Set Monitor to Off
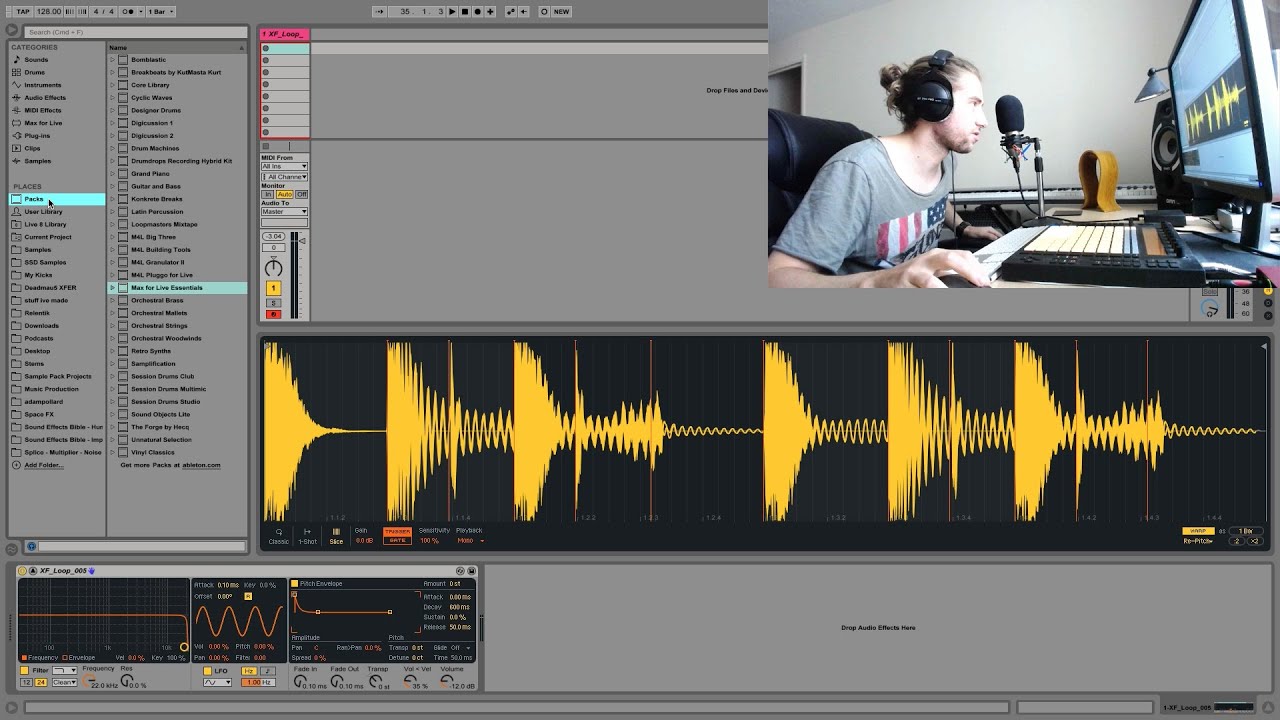The width and height of the screenshot is (1280, 720). coord(301,194)
